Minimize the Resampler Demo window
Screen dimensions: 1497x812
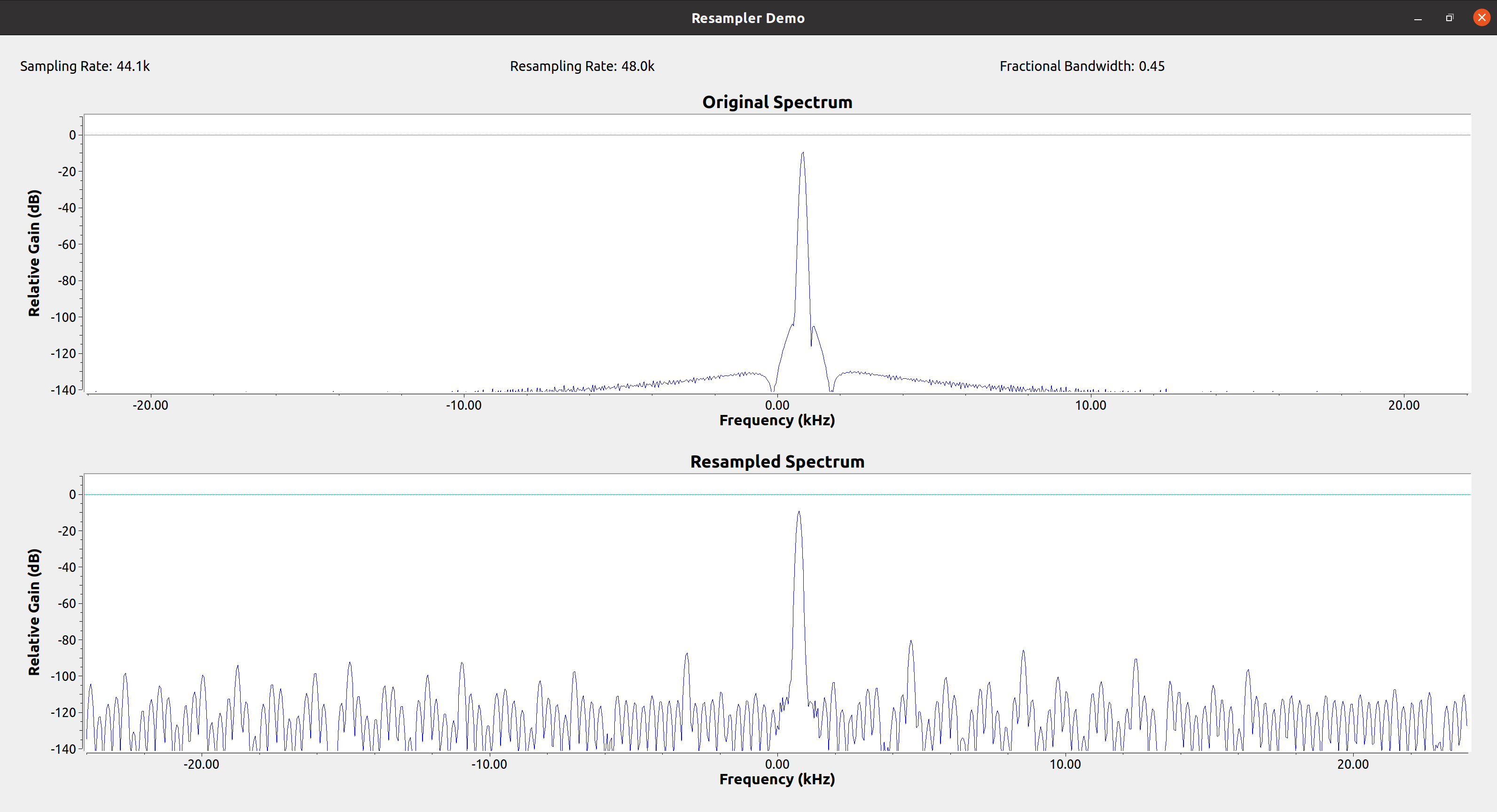tap(1418, 18)
